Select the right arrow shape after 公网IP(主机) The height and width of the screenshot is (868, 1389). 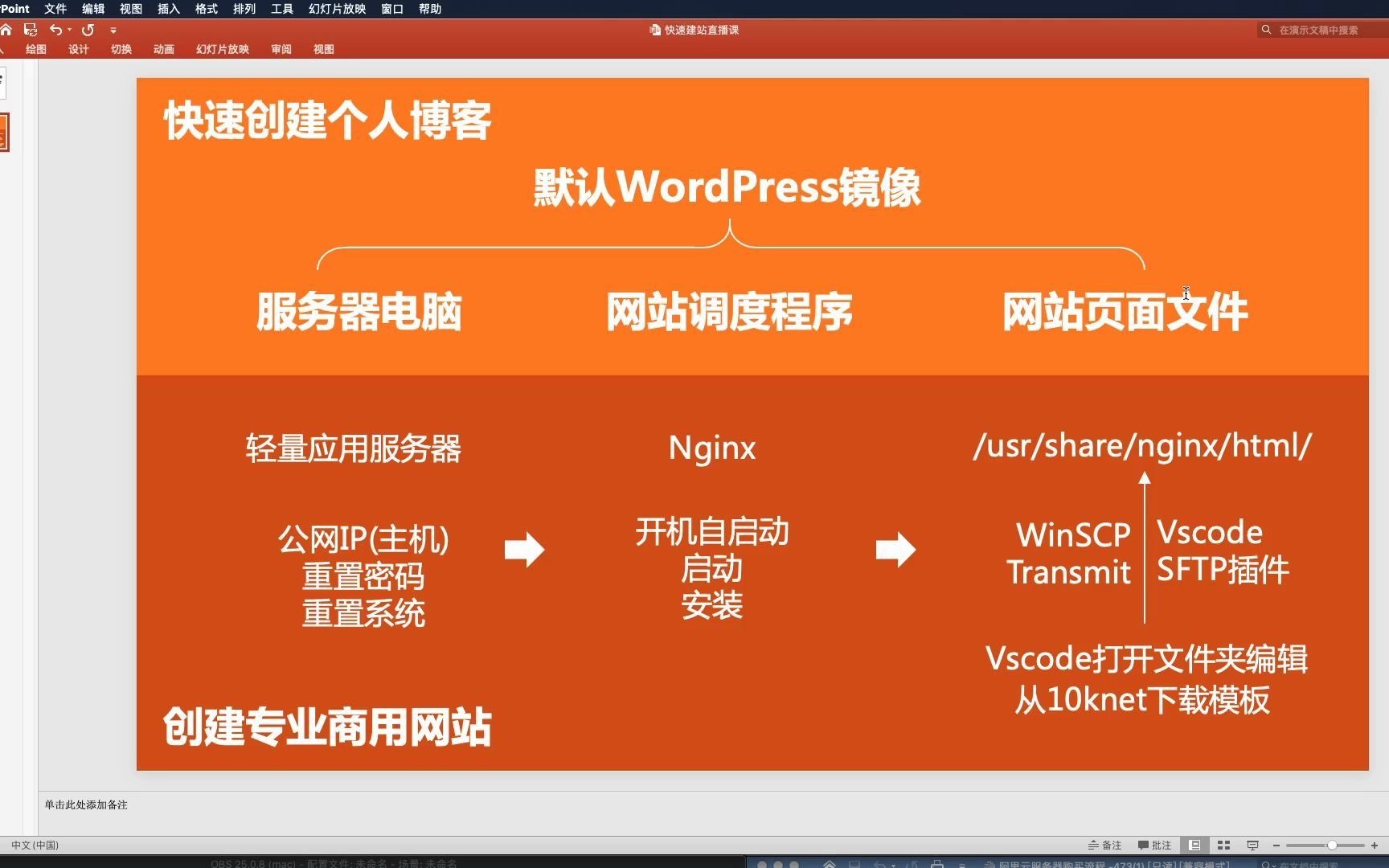(x=525, y=550)
